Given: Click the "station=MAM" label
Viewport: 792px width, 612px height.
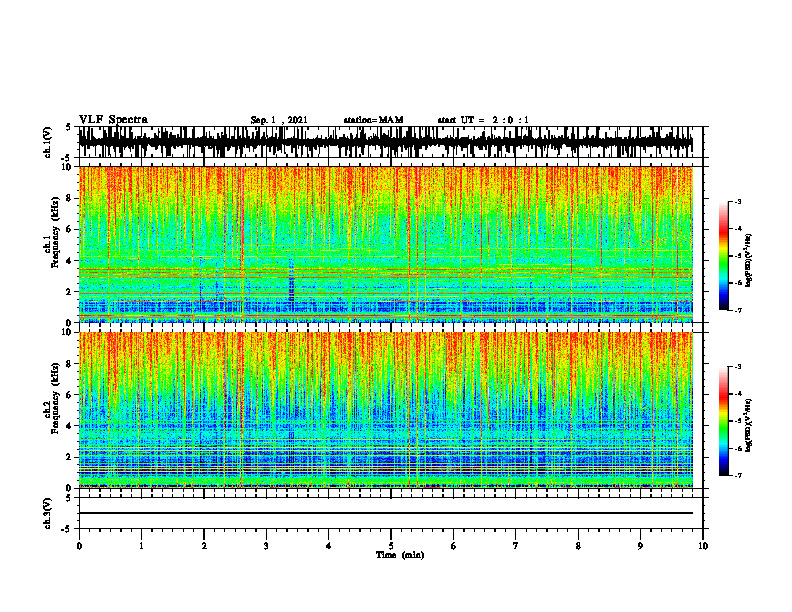Looking at the screenshot, I should pyautogui.click(x=374, y=120).
